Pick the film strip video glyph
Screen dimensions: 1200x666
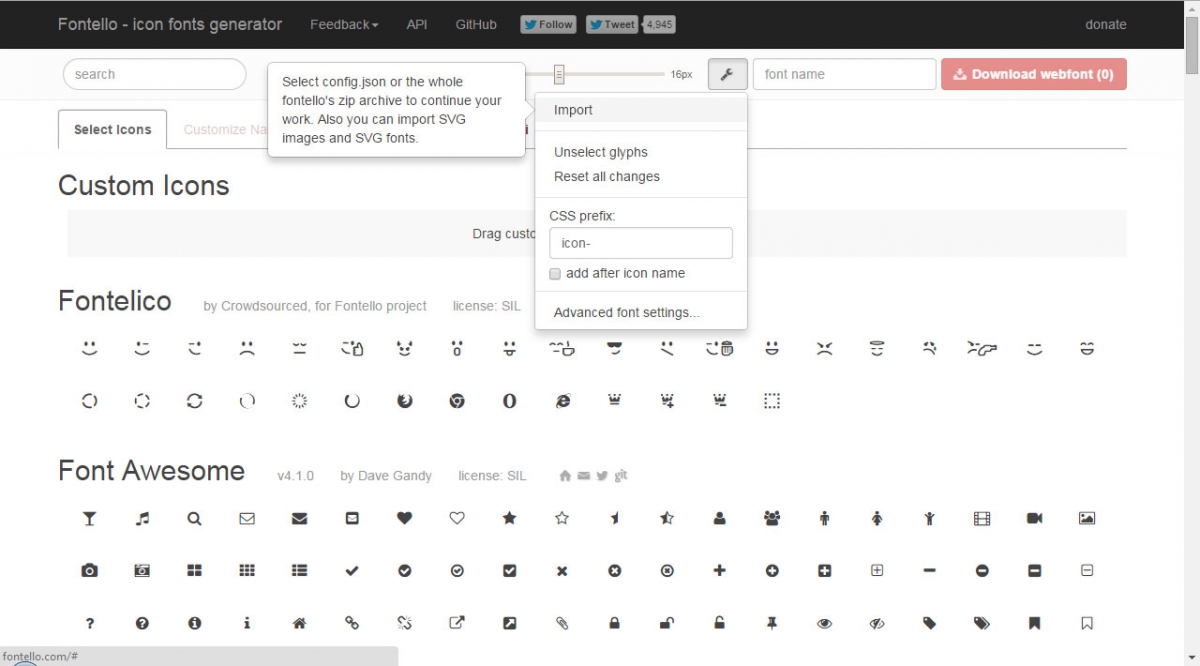coord(982,518)
